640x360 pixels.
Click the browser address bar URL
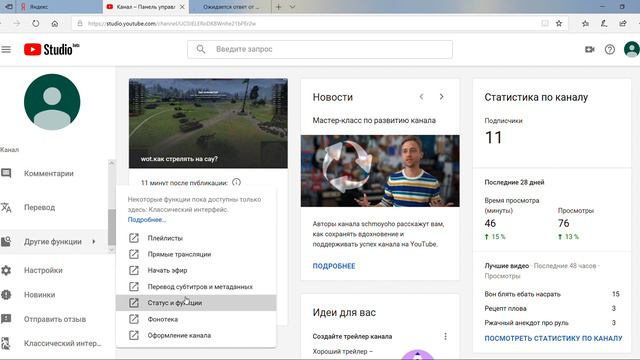point(171,24)
